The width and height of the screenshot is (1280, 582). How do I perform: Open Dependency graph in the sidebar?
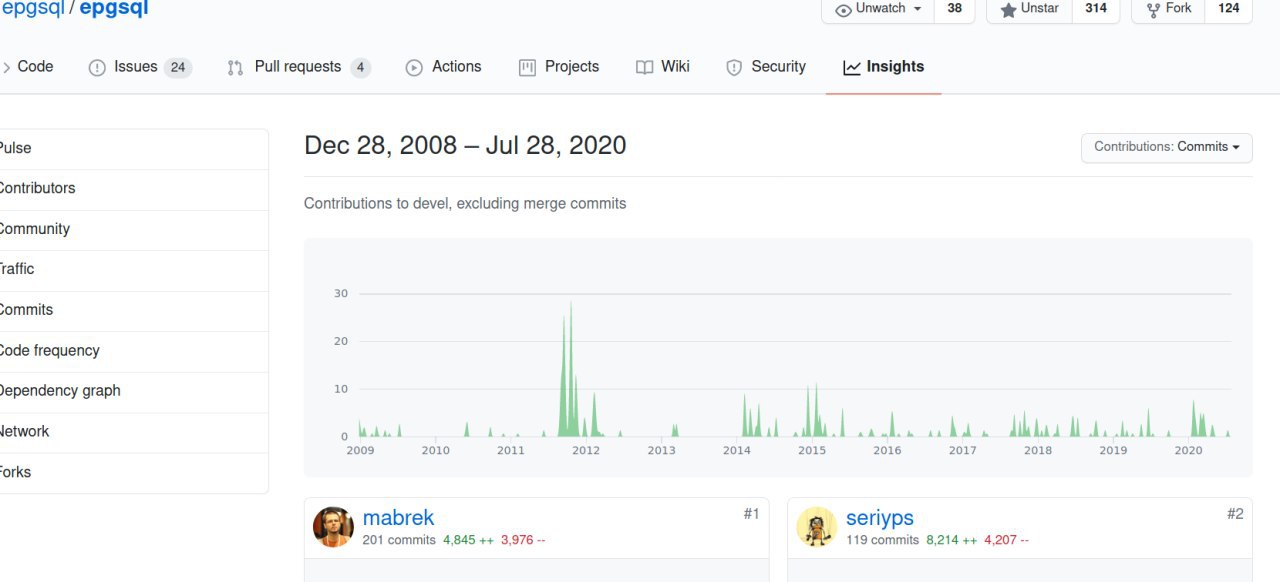134,391
